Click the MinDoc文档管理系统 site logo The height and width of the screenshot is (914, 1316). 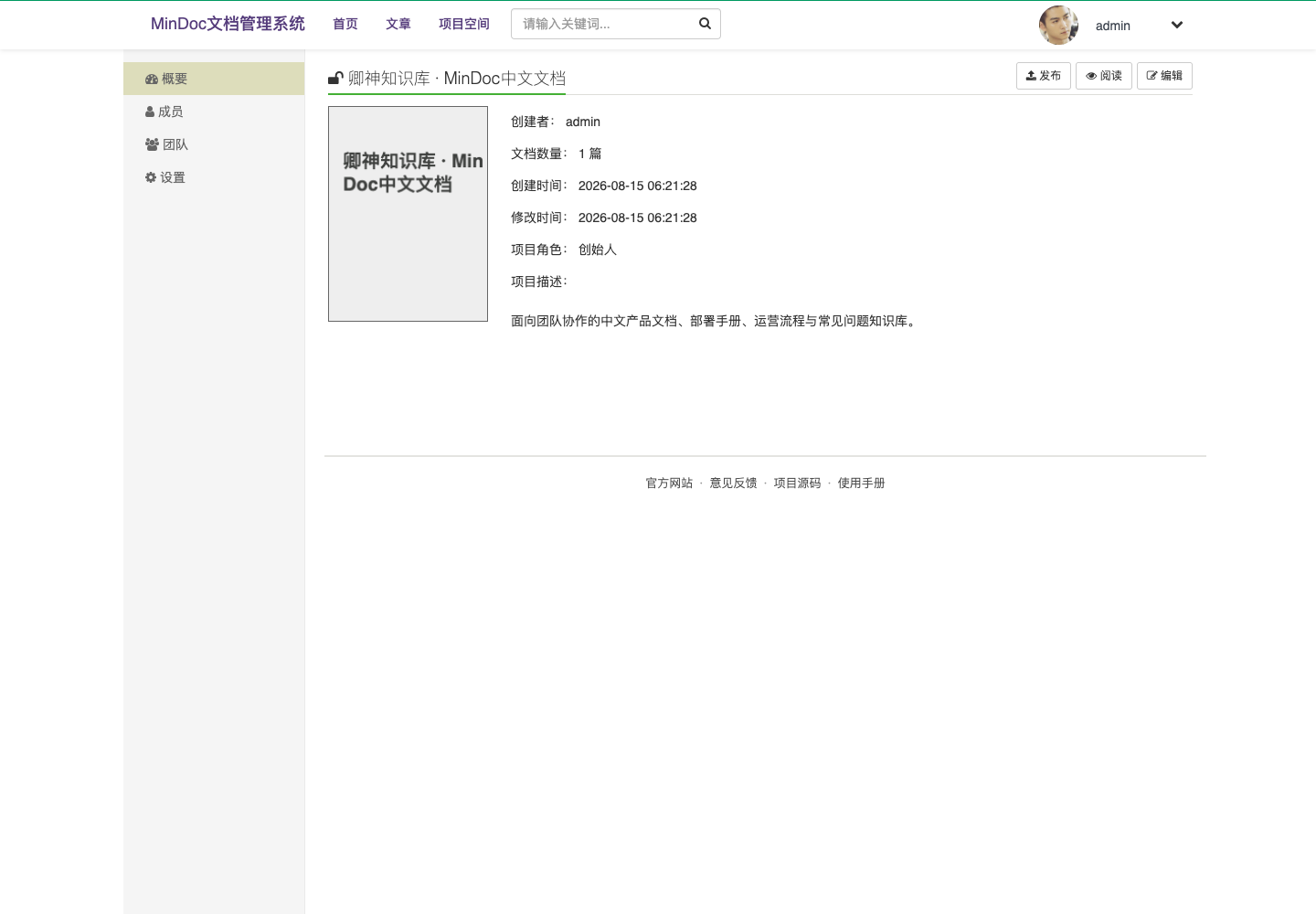228,24
